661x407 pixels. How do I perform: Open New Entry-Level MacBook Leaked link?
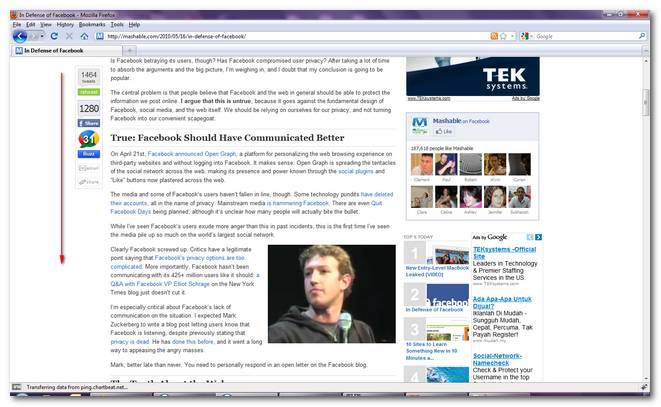pyautogui.click(x=436, y=271)
